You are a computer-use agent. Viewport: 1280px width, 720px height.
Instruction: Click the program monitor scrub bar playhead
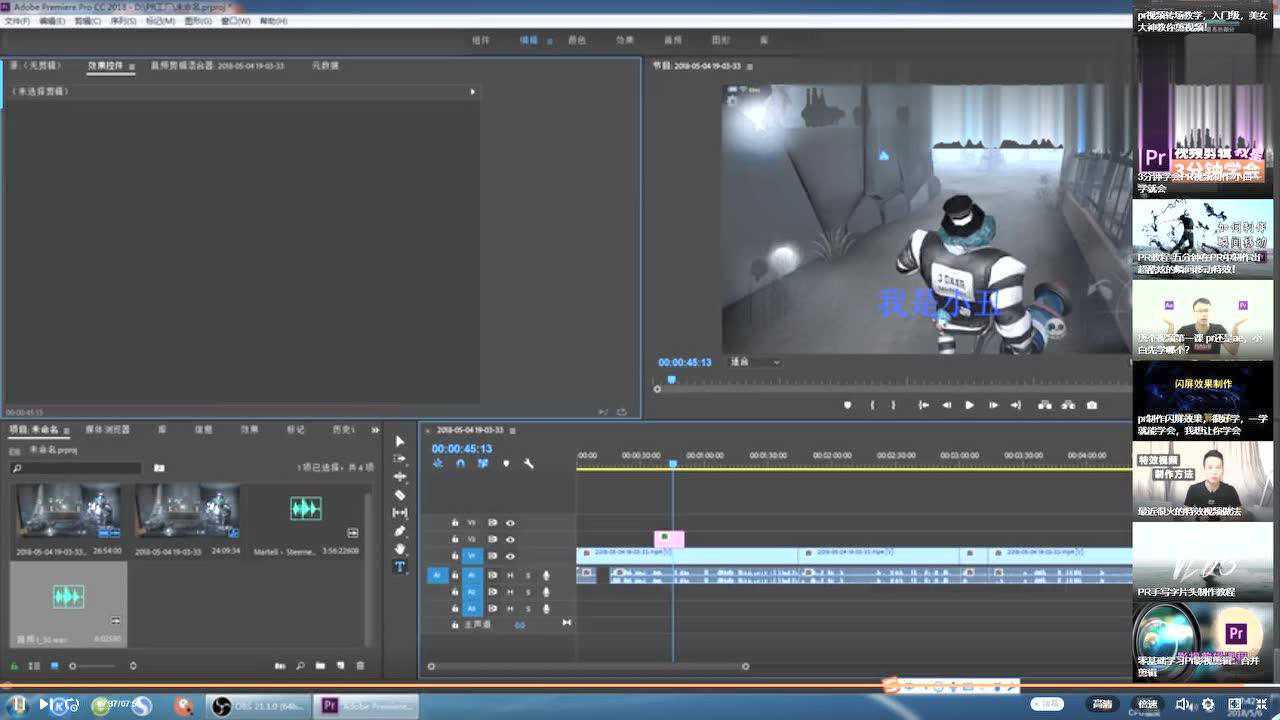click(672, 380)
